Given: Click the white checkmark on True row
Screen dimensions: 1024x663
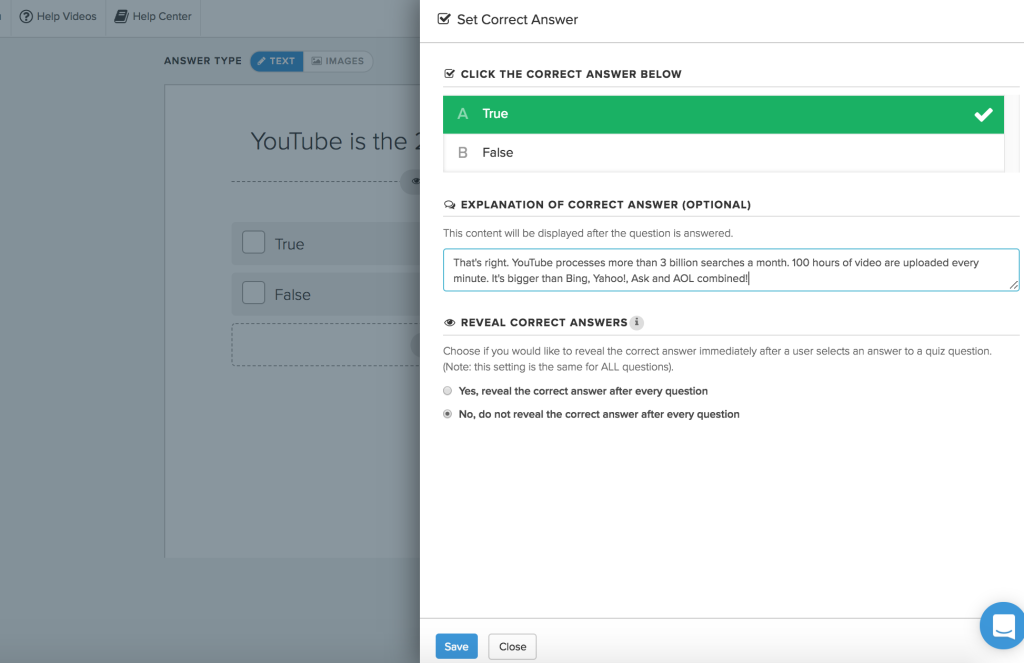Looking at the screenshot, I should point(983,114).
